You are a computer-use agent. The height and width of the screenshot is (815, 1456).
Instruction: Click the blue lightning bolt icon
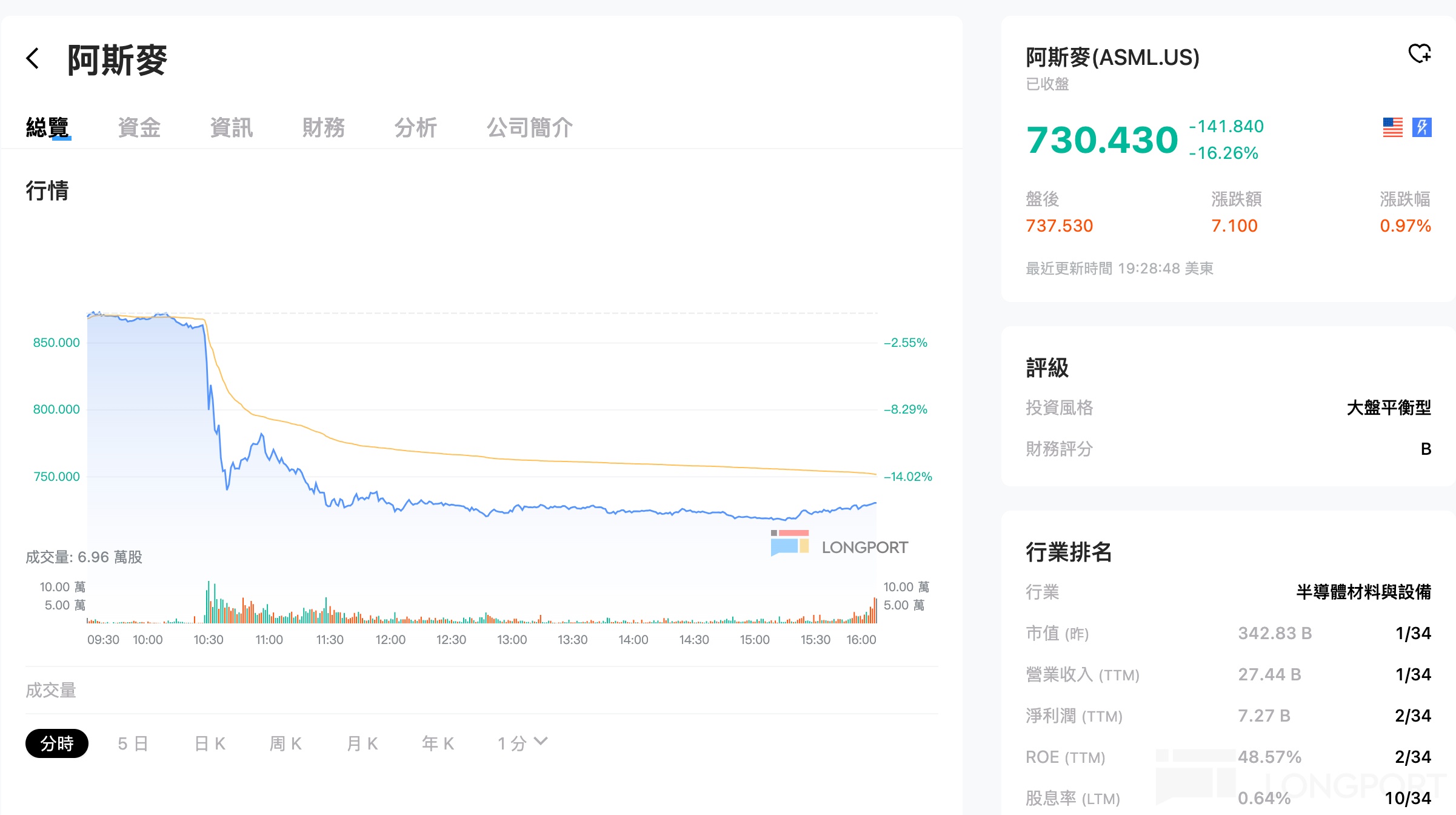[x=1421, y=127]
